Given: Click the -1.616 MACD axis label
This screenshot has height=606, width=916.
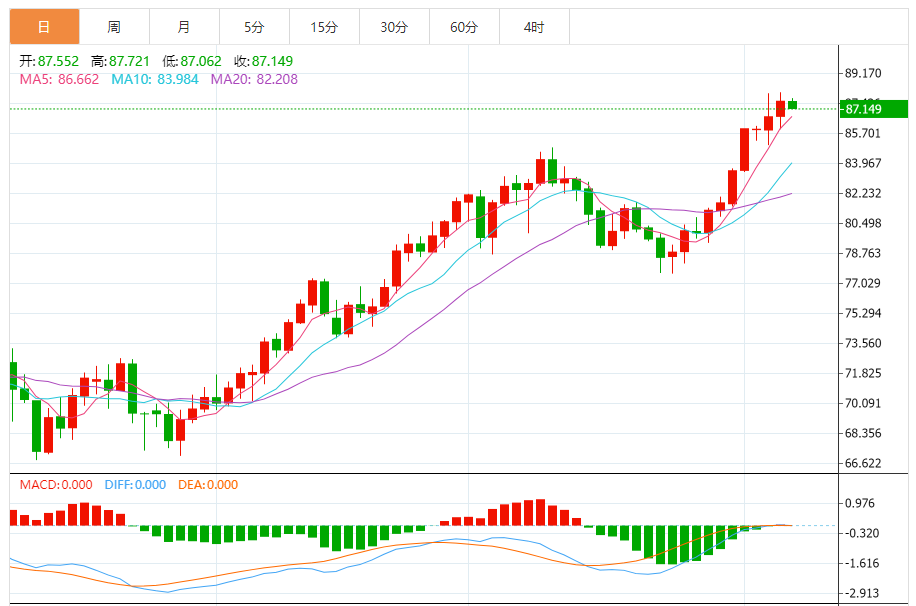Looking at the screenshot, I should coord(861,563).
